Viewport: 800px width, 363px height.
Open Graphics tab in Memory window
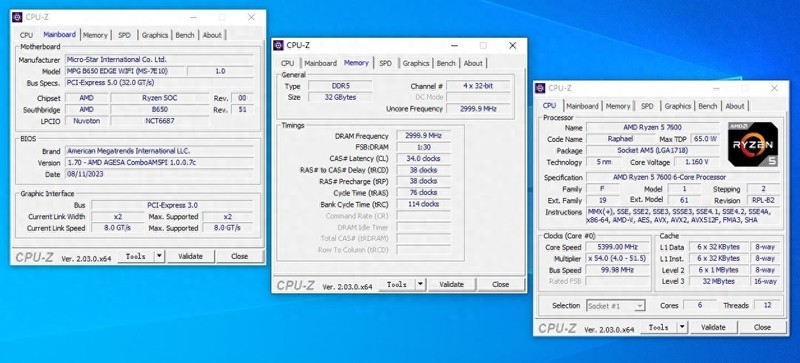pos(416,63)
